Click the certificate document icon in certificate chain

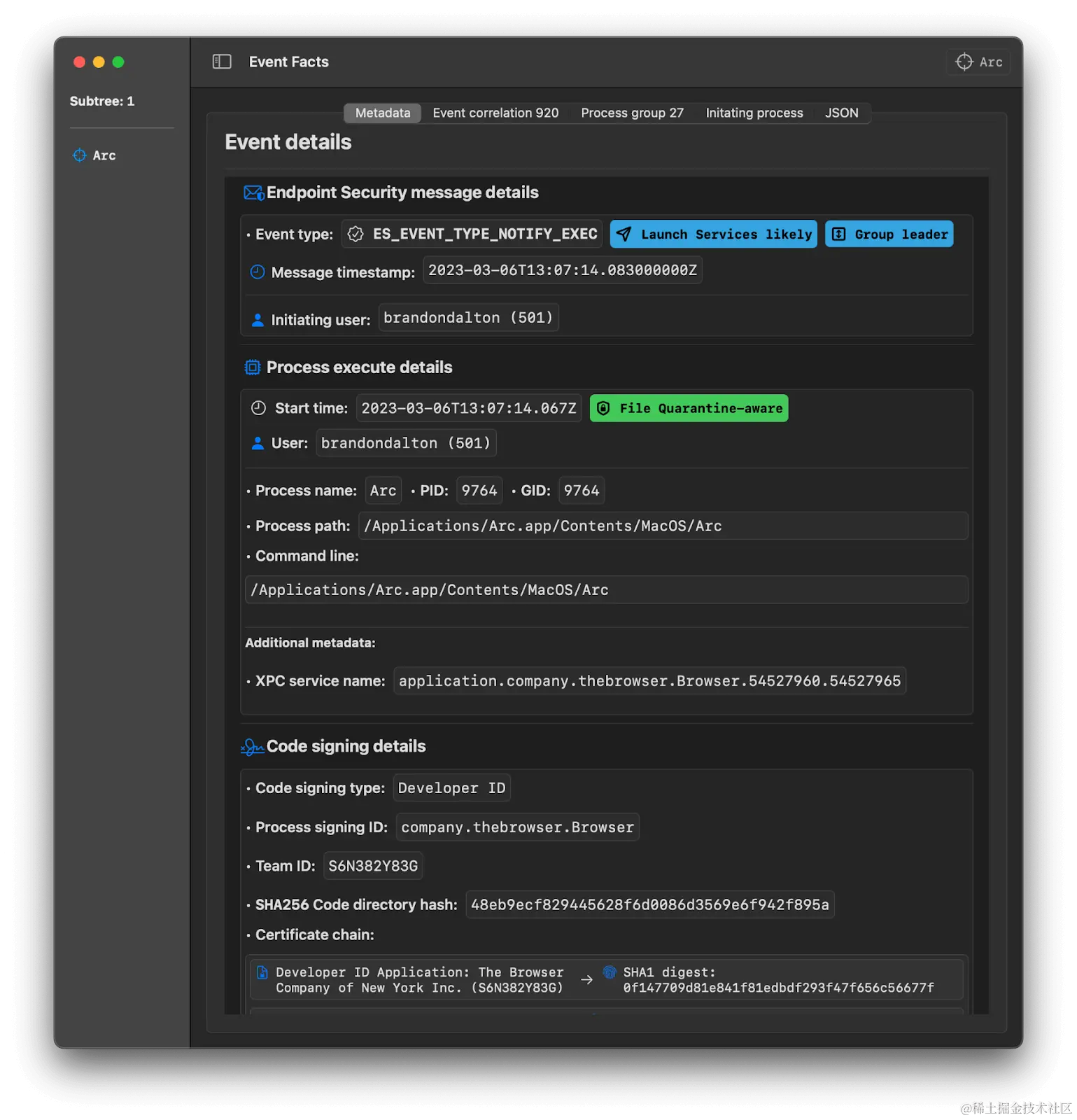click(262, 972)
